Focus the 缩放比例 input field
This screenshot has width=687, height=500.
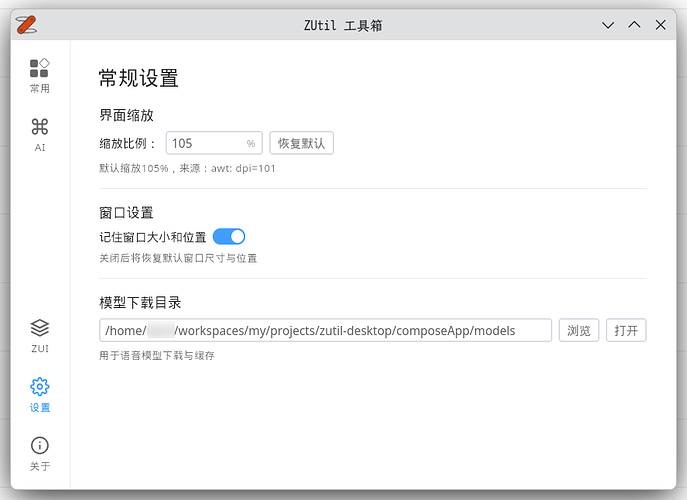(x=214, y=143)
